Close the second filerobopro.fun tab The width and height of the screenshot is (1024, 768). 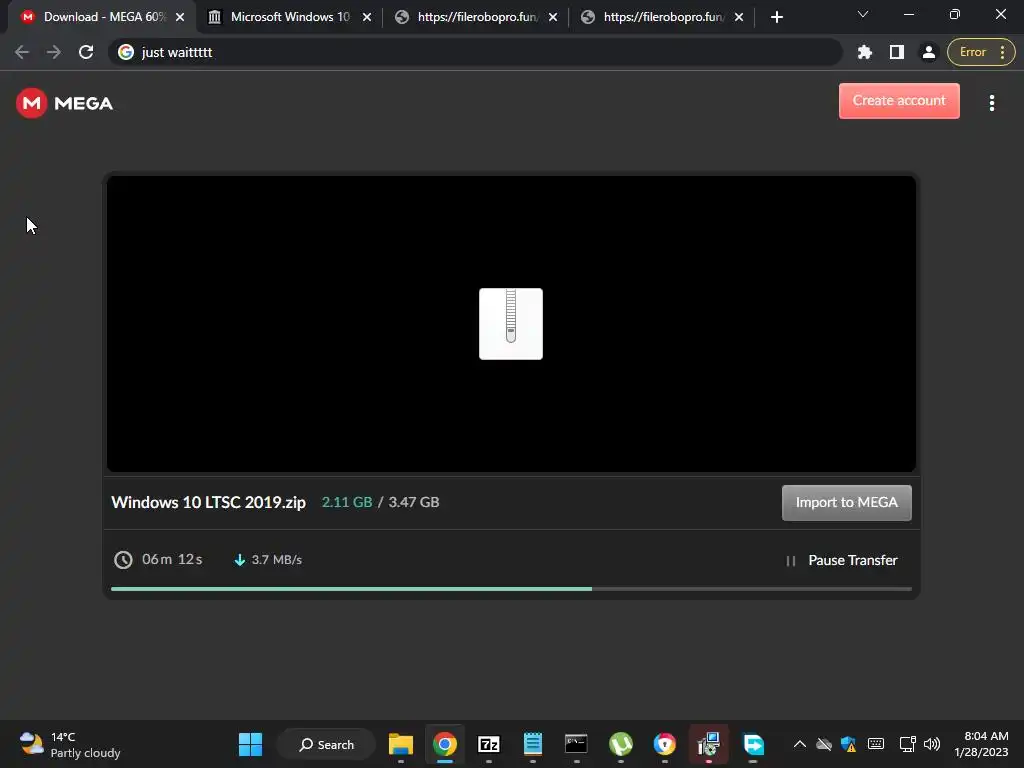739,17
